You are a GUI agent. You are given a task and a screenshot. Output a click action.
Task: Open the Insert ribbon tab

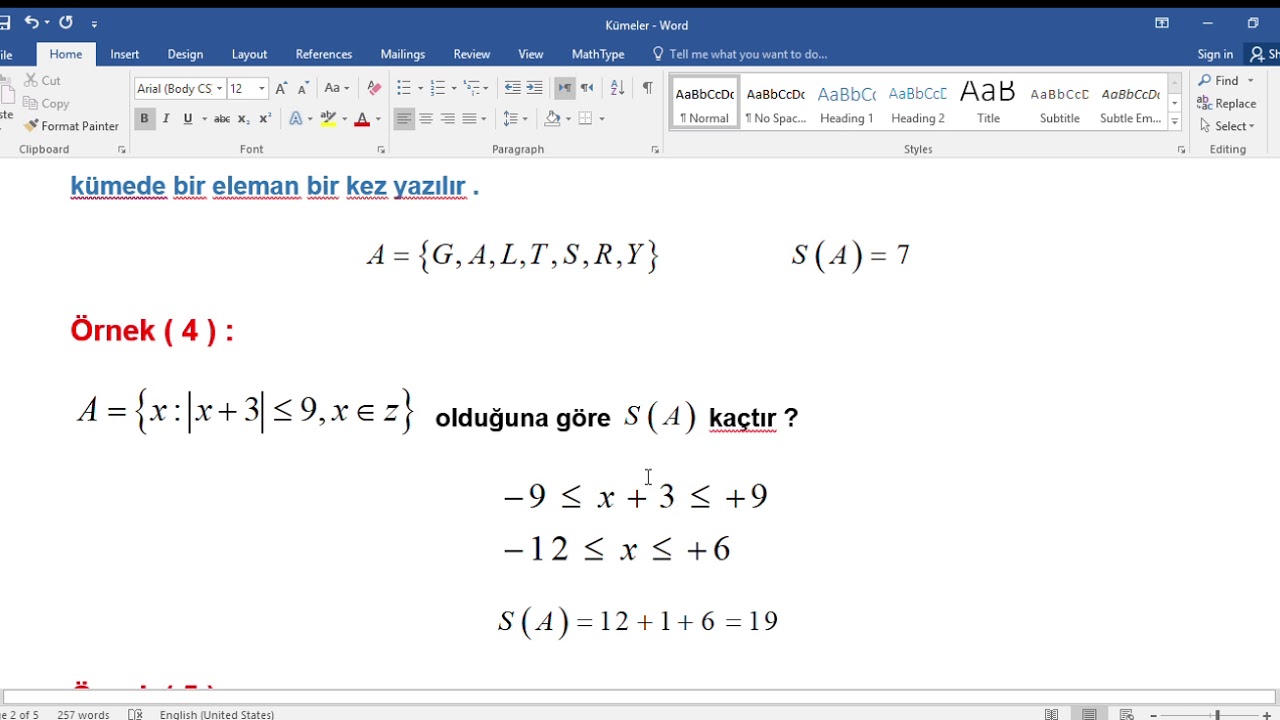[x=125, y=54]
